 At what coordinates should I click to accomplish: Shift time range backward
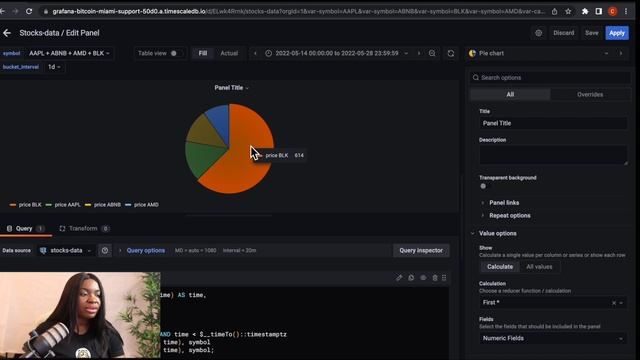click(x=256, y=53)
